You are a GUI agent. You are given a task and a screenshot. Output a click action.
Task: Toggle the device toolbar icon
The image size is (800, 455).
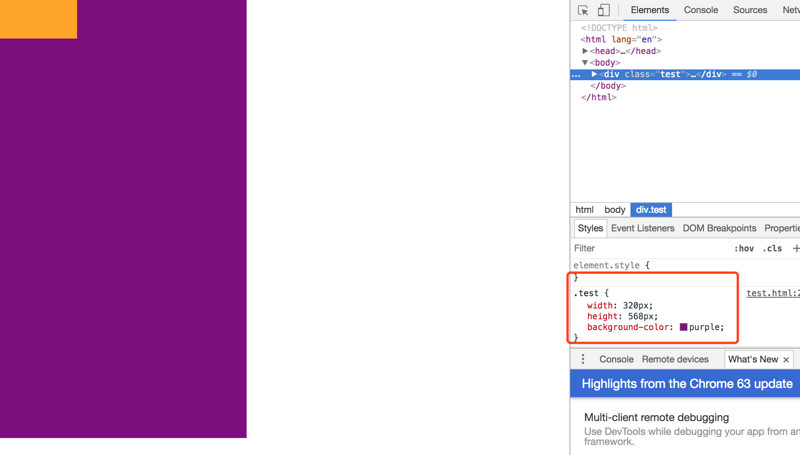point(604,10)
